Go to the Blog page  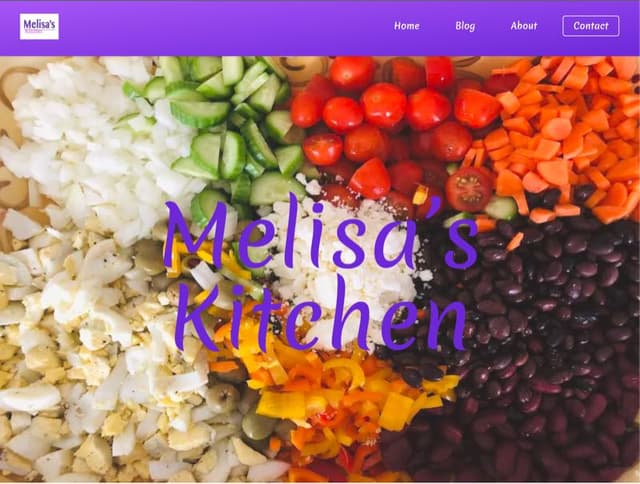coord(465,26)
